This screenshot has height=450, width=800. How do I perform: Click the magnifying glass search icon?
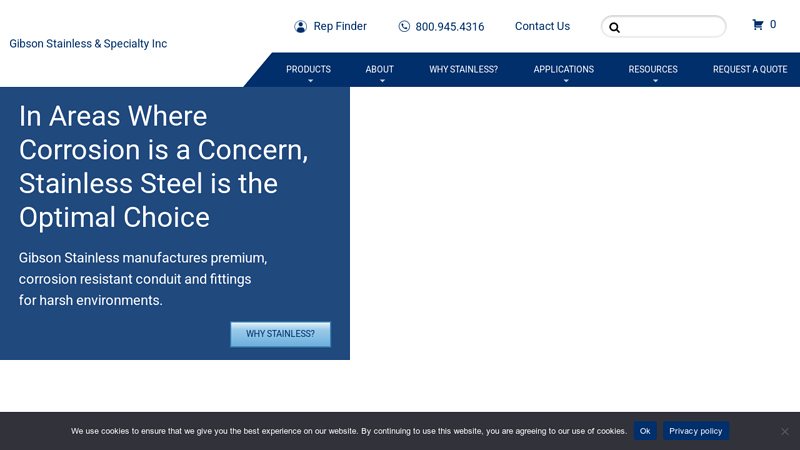coord(614,28)
